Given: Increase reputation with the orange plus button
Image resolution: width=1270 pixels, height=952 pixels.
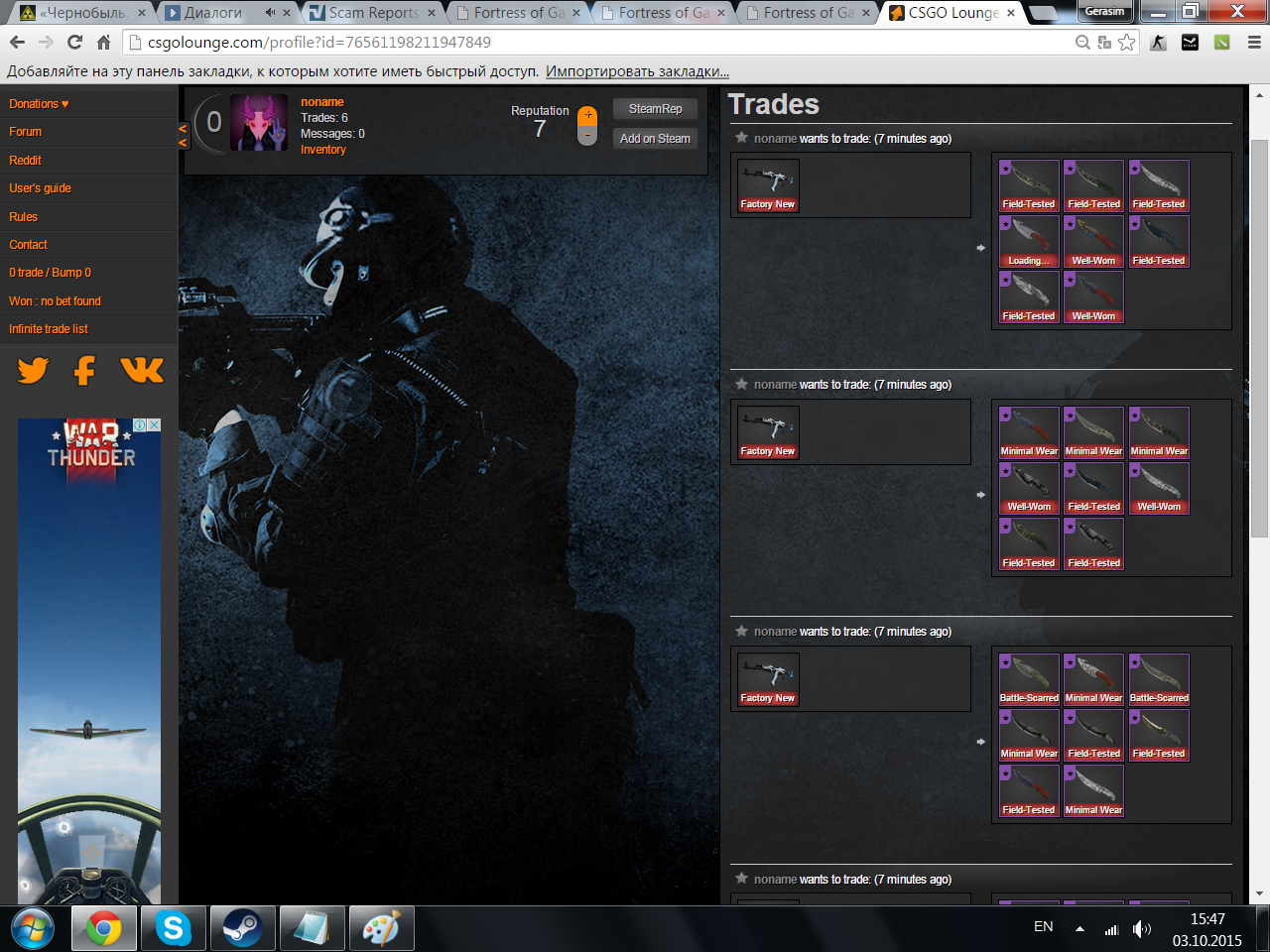Looking at the screenshot, I should pos(587,115).
